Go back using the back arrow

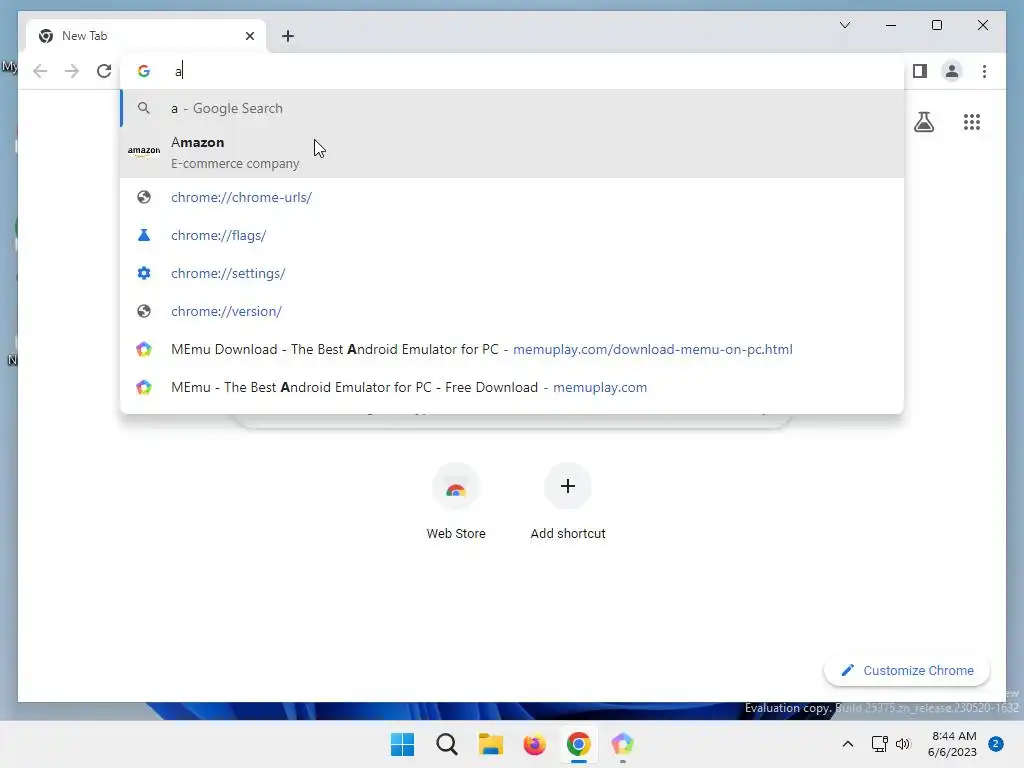[x=40, y=71]
